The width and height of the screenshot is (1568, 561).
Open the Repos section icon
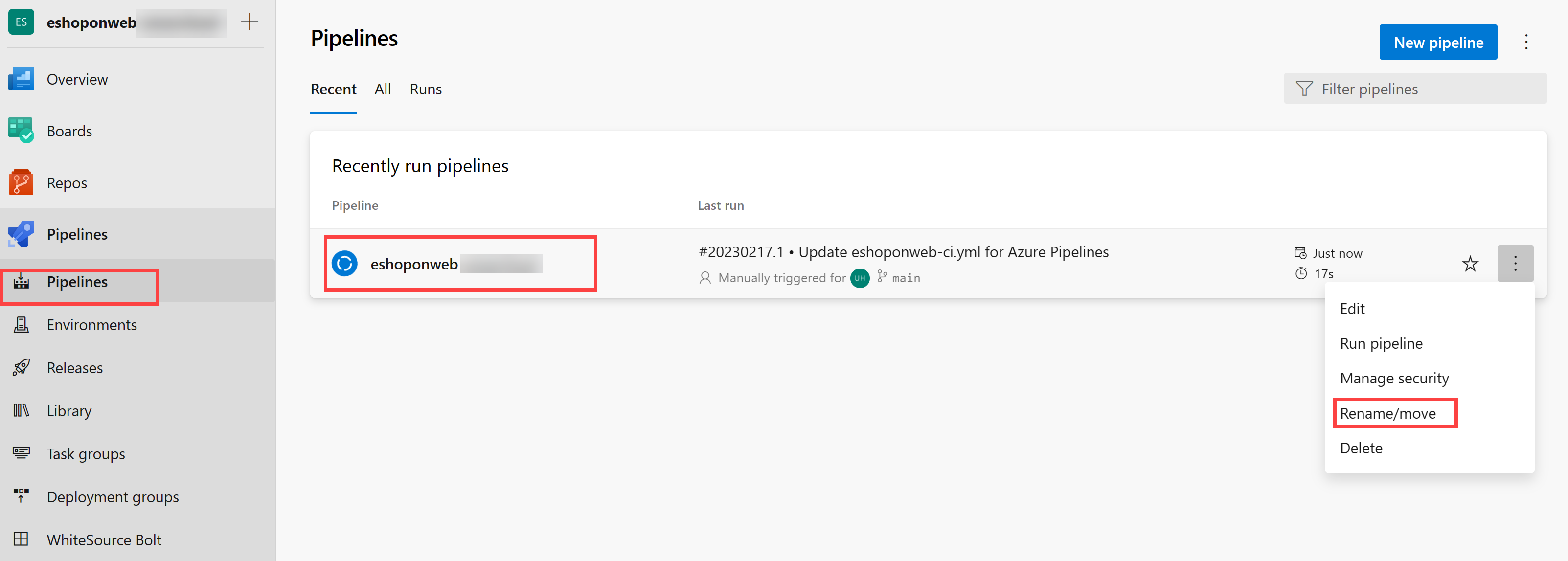(x=22, y=182)
